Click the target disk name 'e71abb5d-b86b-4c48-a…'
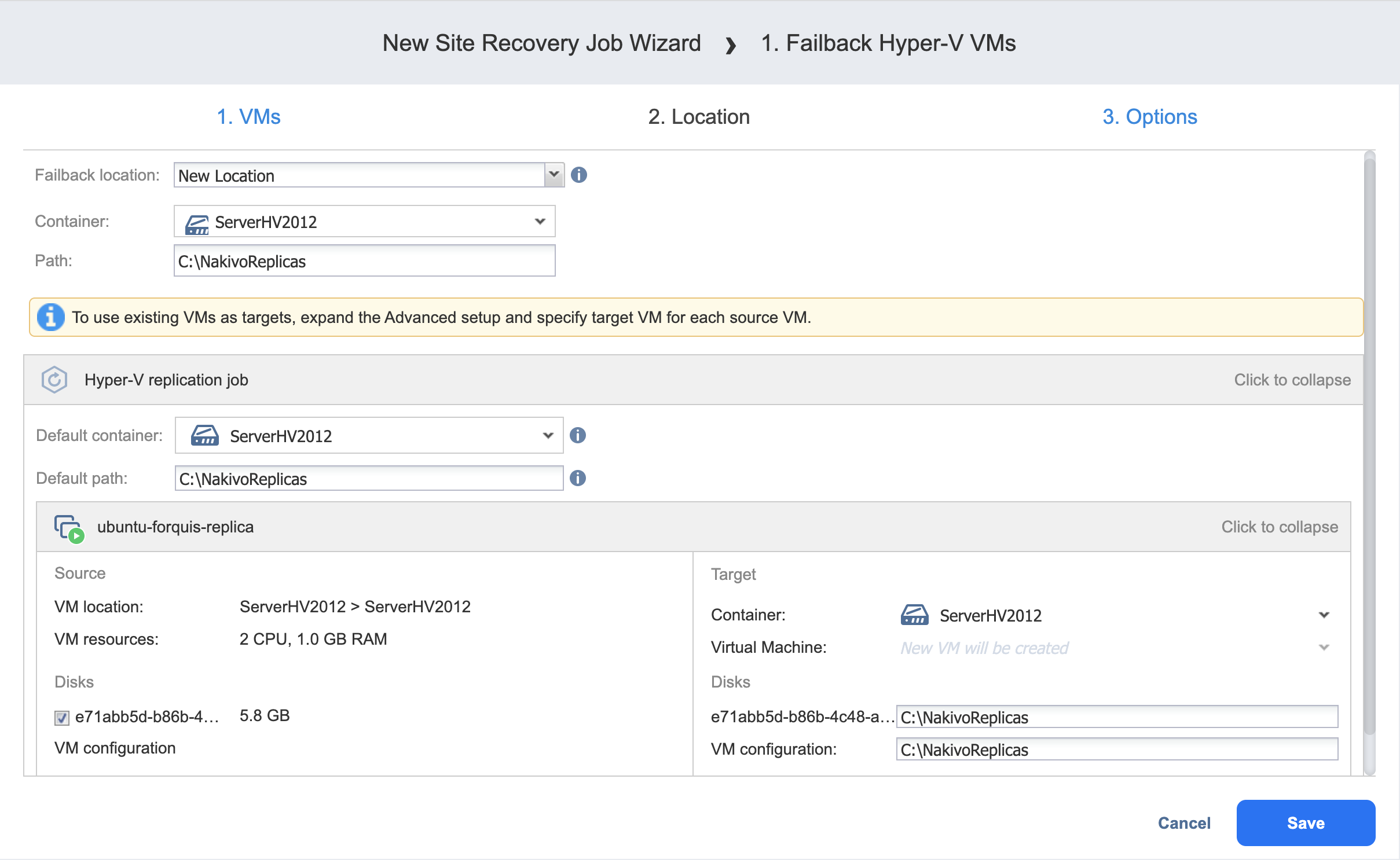This screenshot has height=860, width=1400. click(x=802, y=716)
